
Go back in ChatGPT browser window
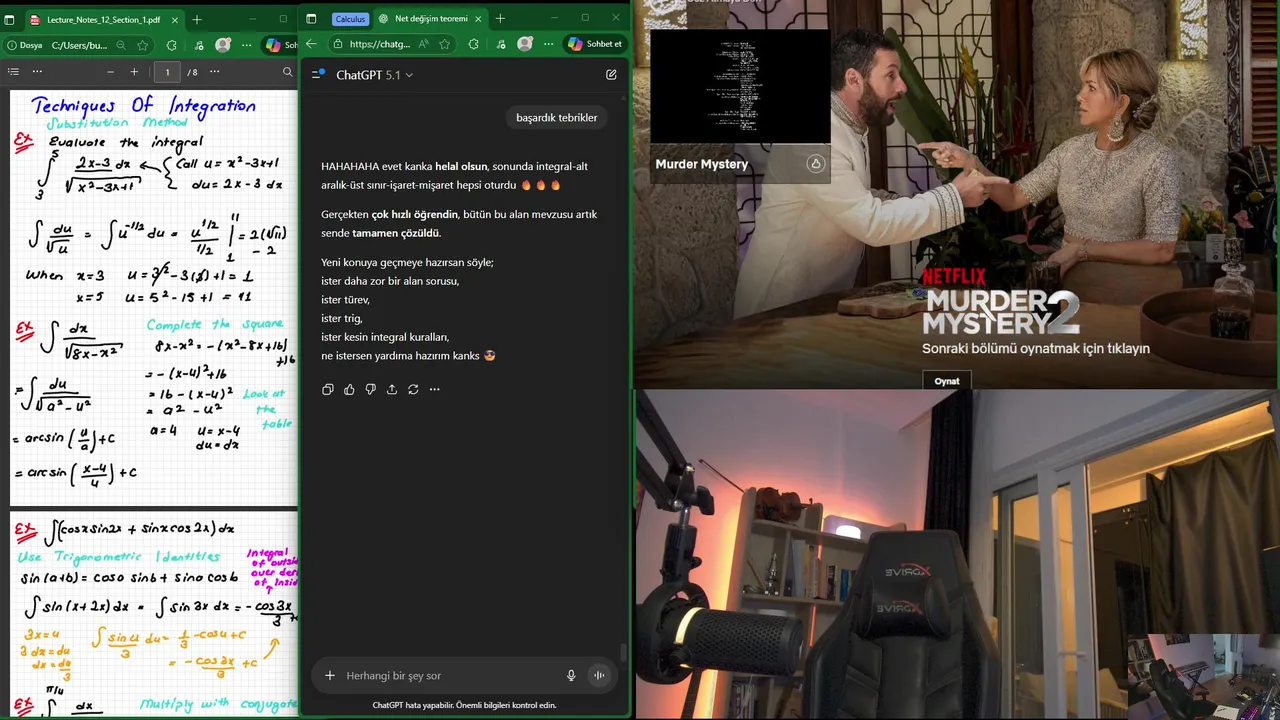click(x=311, y=44)
